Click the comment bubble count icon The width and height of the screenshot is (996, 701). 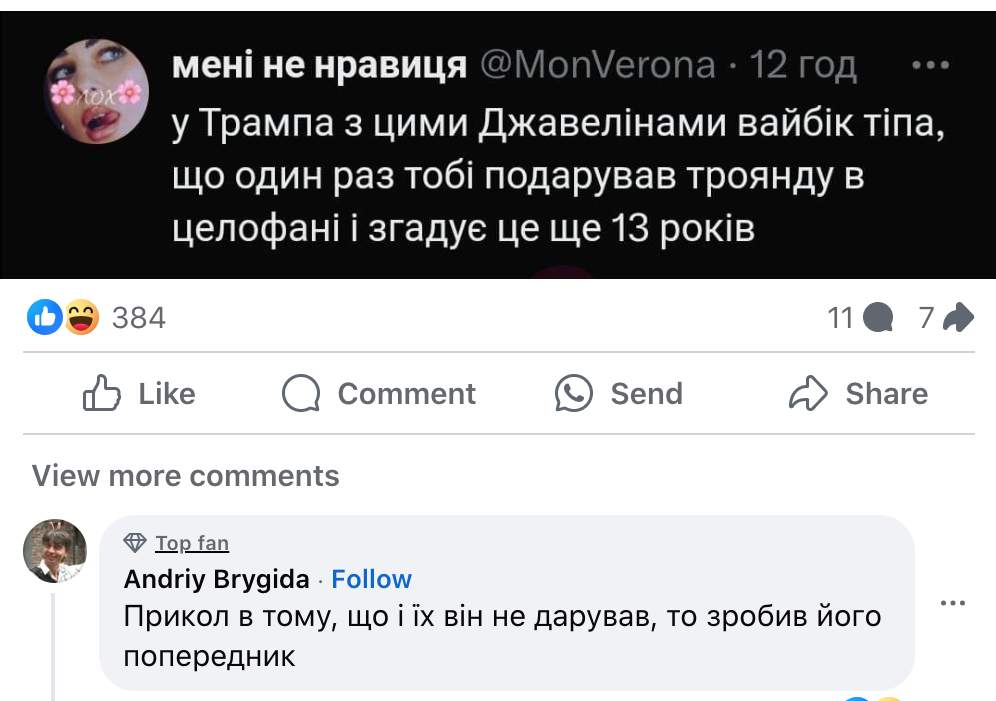[877, 318]
